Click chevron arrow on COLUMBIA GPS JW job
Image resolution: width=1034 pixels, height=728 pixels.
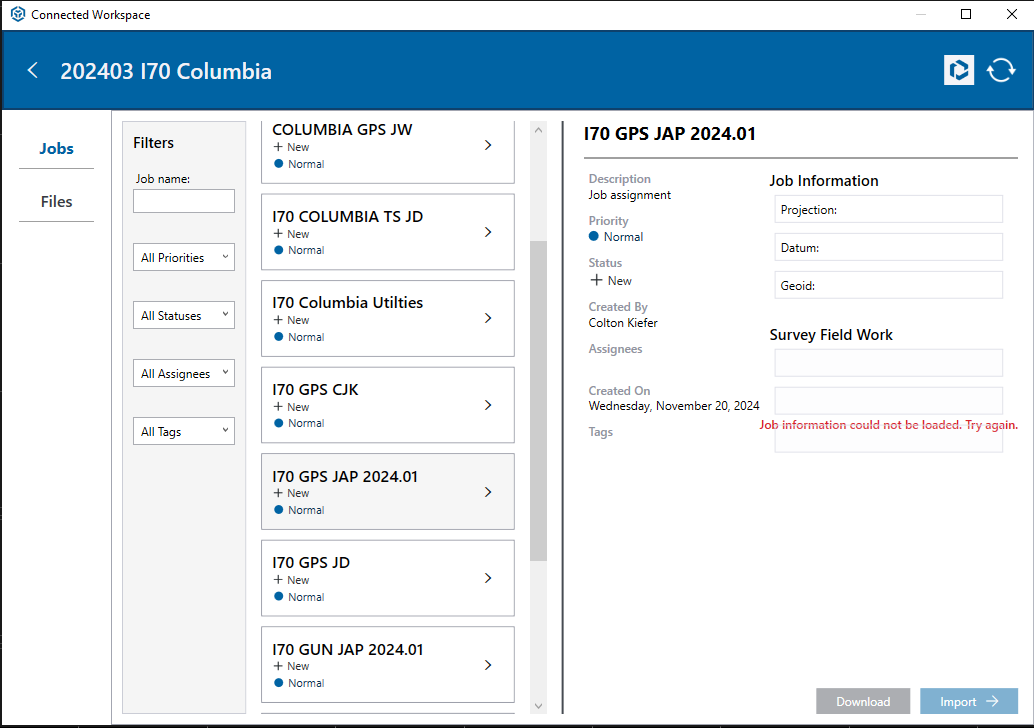[x=488, y=145]
